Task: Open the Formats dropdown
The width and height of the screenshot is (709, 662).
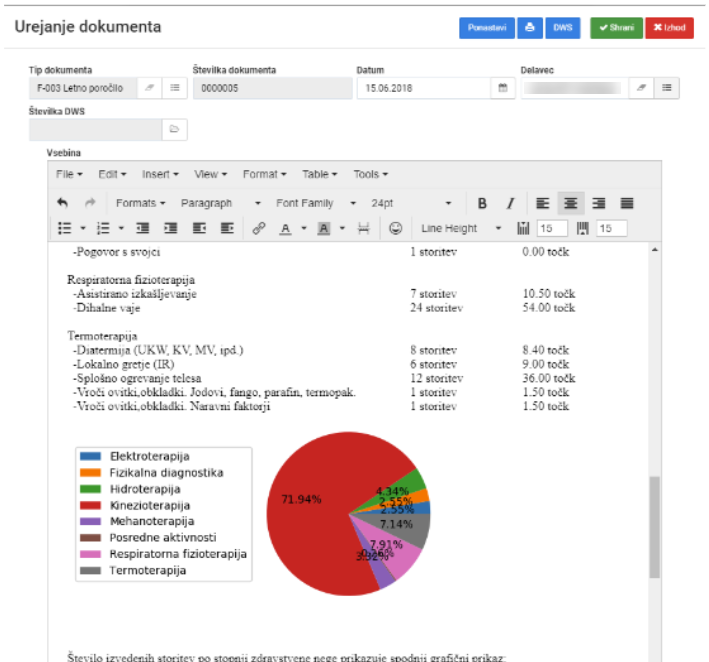Action: [140, 203]
